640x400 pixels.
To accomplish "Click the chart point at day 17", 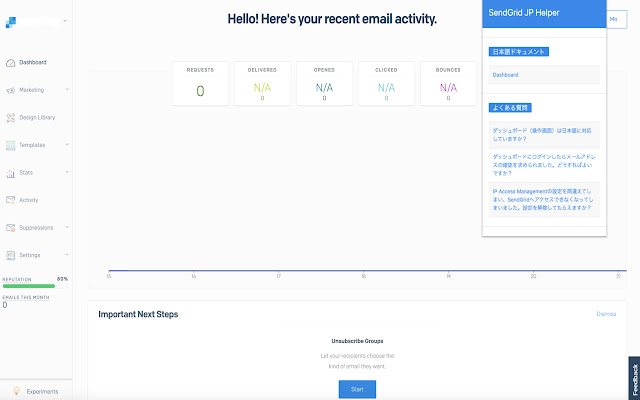I will [278, 270].
